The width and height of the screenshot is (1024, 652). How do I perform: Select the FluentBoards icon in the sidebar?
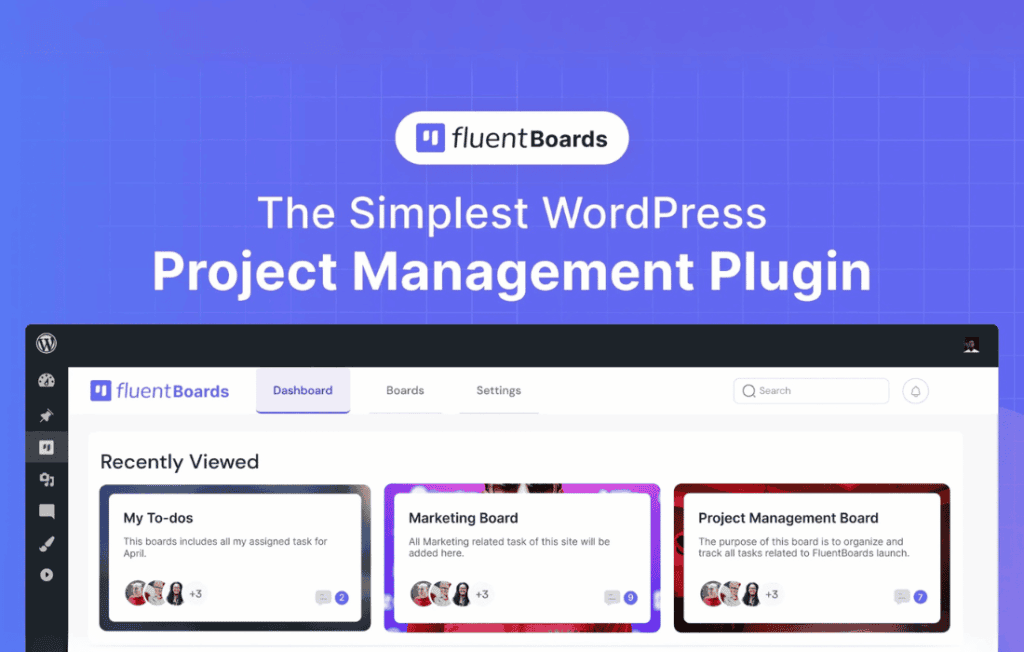[x=46, y=448]
